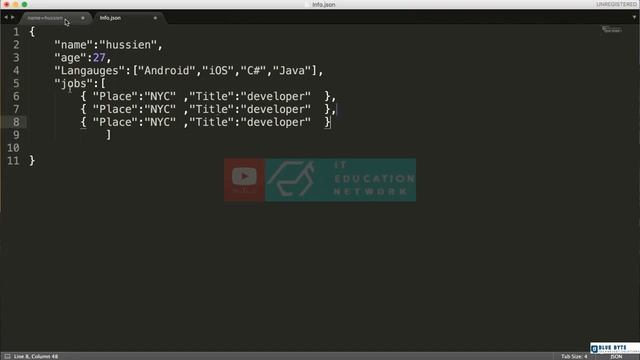Click line number 5 in gutter

pyautogui.click(x=16, y=83)
